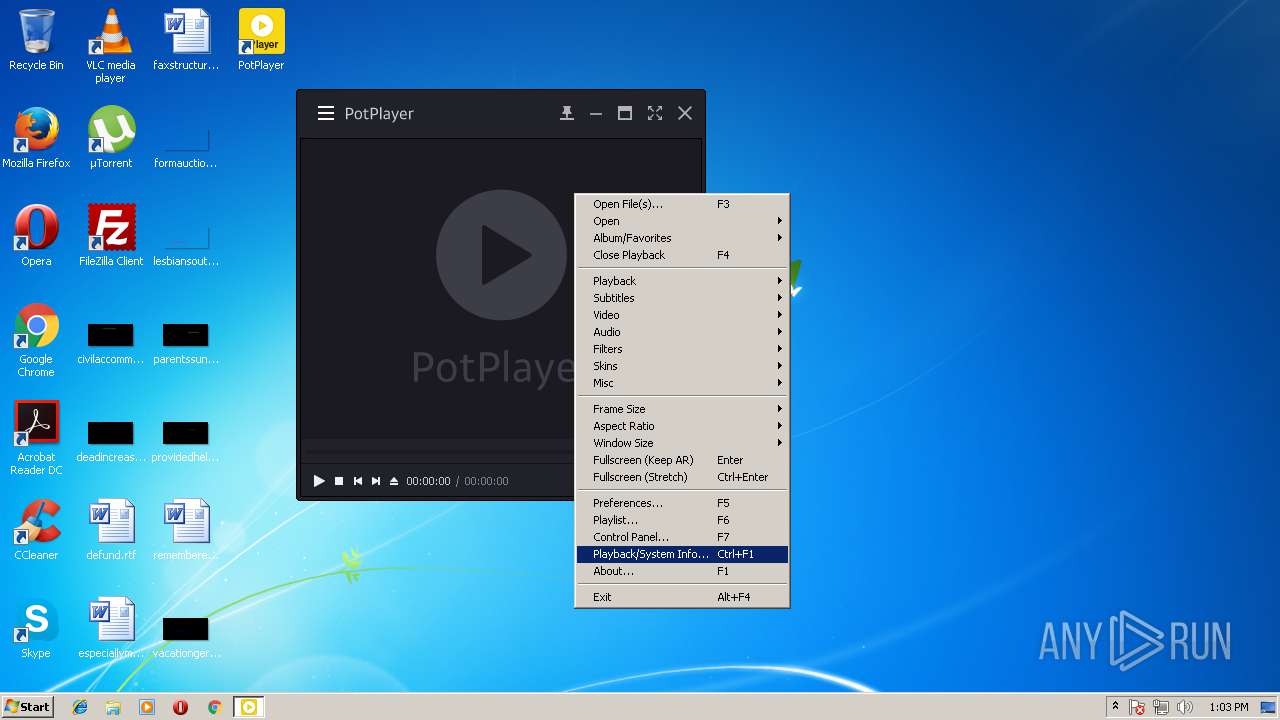Viewport: 1280px width, 720px height.
Task: Click the 00:00:00 elapsed time display
Action: click(428, 481)
